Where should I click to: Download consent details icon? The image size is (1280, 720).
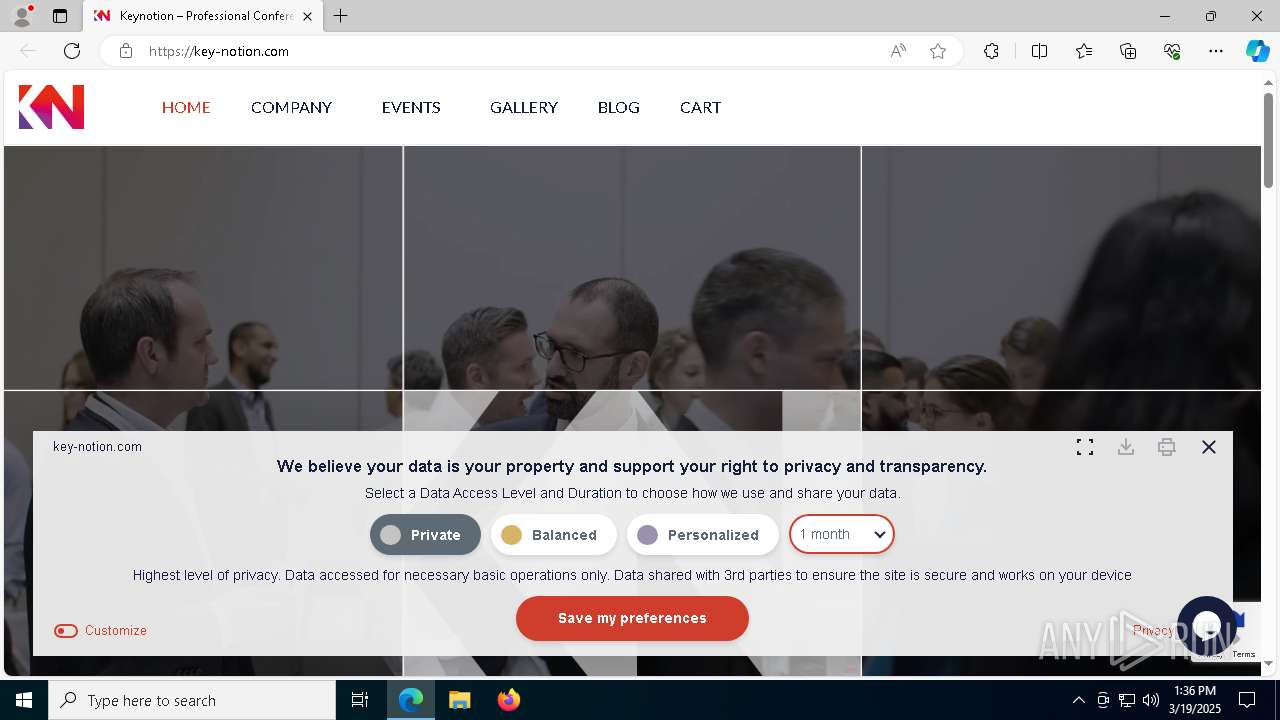pyautogui.click(x=1126, y=447)
